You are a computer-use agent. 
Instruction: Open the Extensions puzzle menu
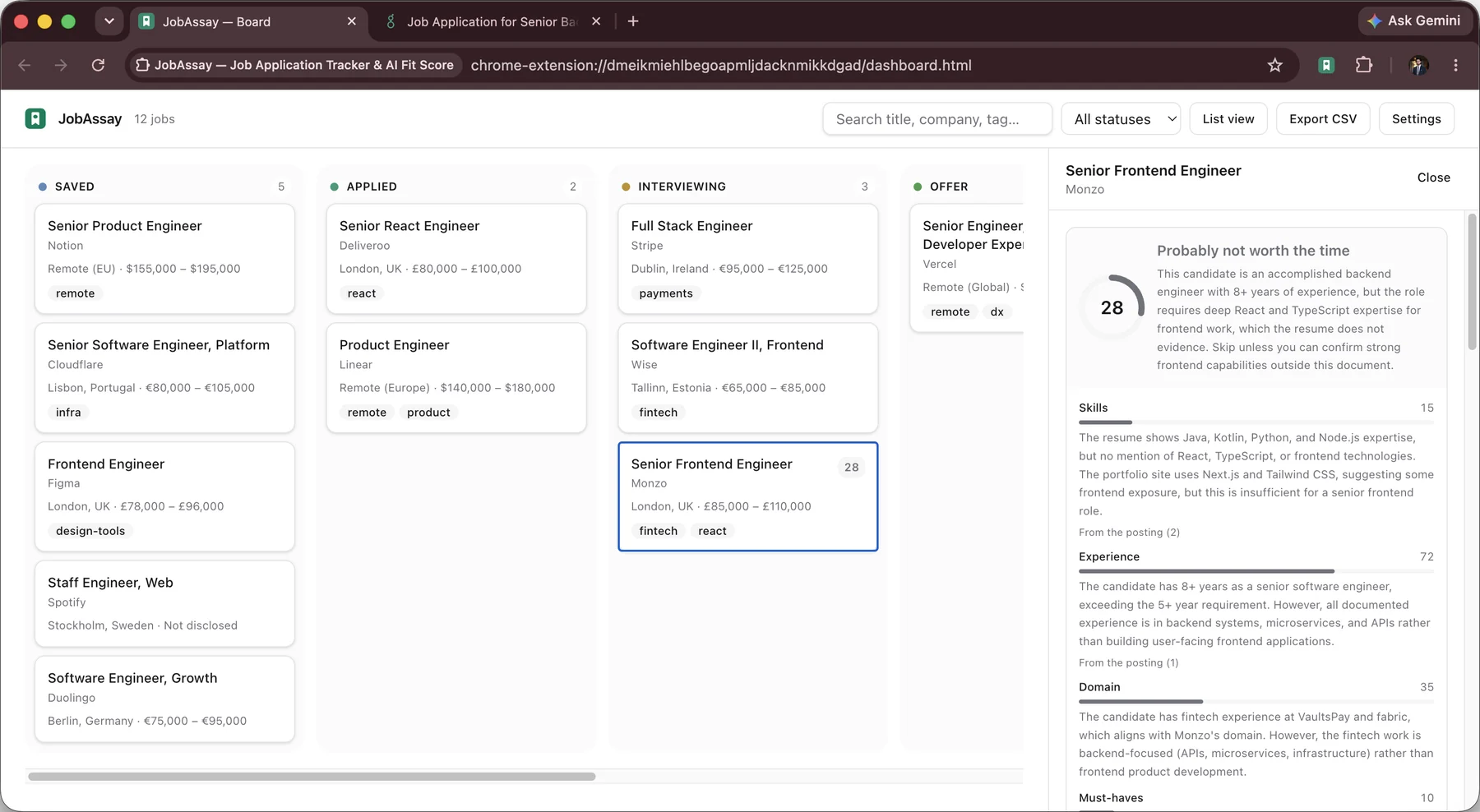tap(1364, 65)
